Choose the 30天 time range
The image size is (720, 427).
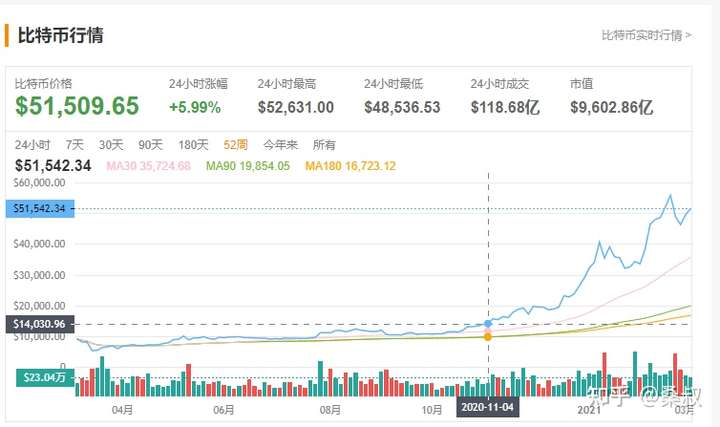point(111,145)
